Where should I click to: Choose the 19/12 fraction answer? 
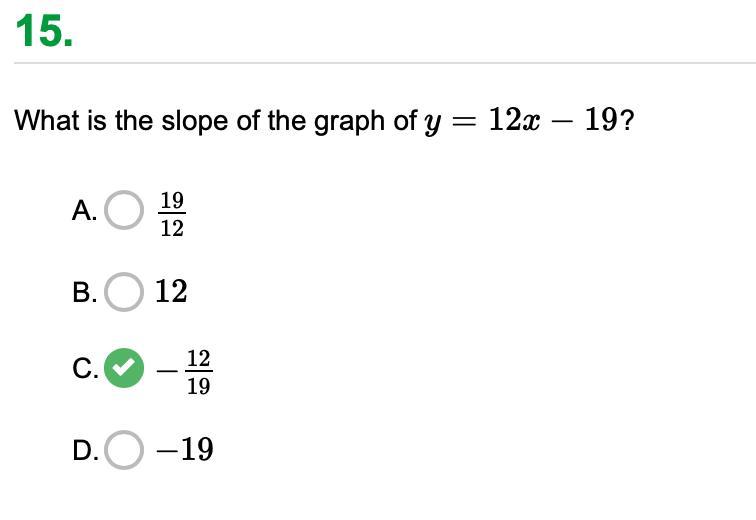click(172, 214)
